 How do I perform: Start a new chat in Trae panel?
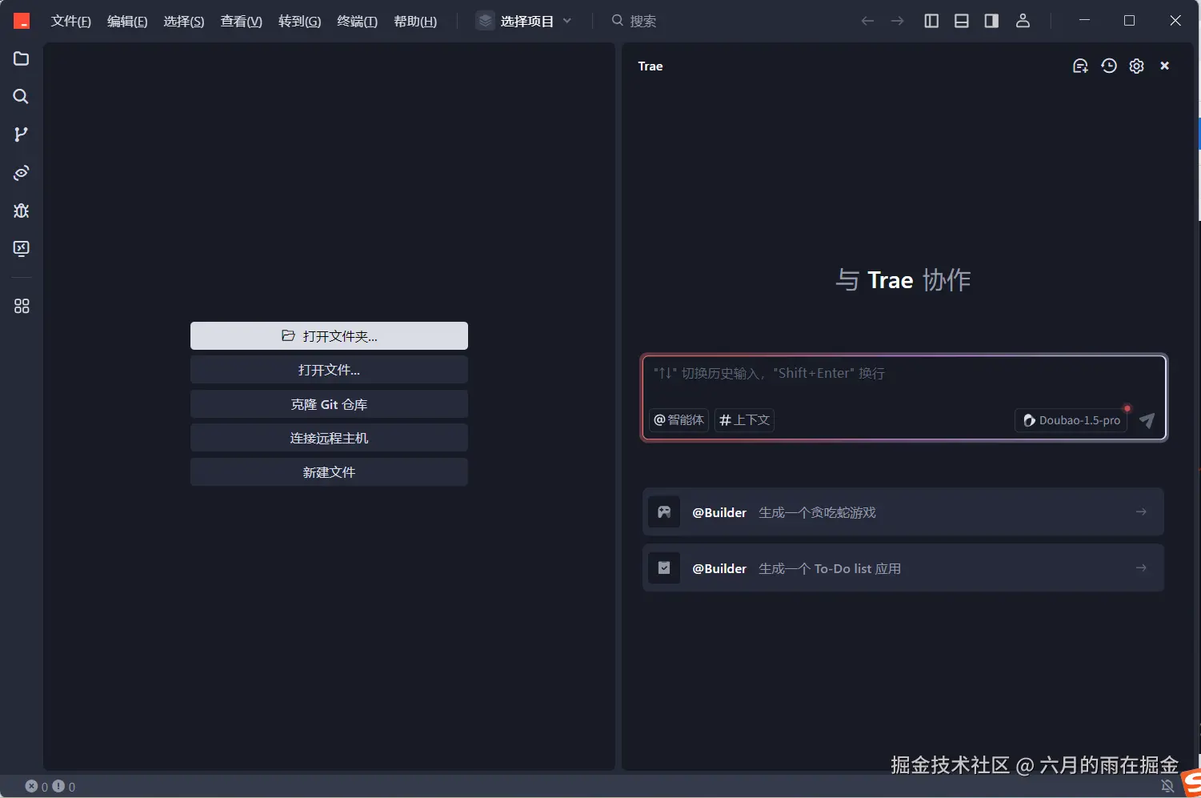(1080, 66)
